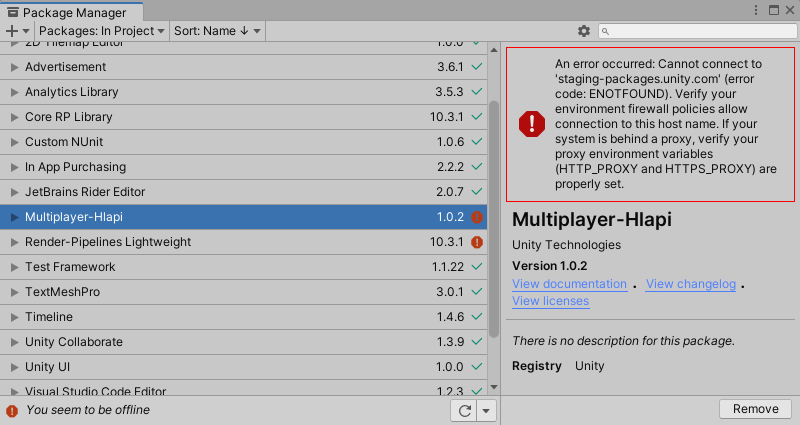Select the TextMeshPro package
This screenshot has width=800, height=425.
pyautogui.click(x=243, y=292)
